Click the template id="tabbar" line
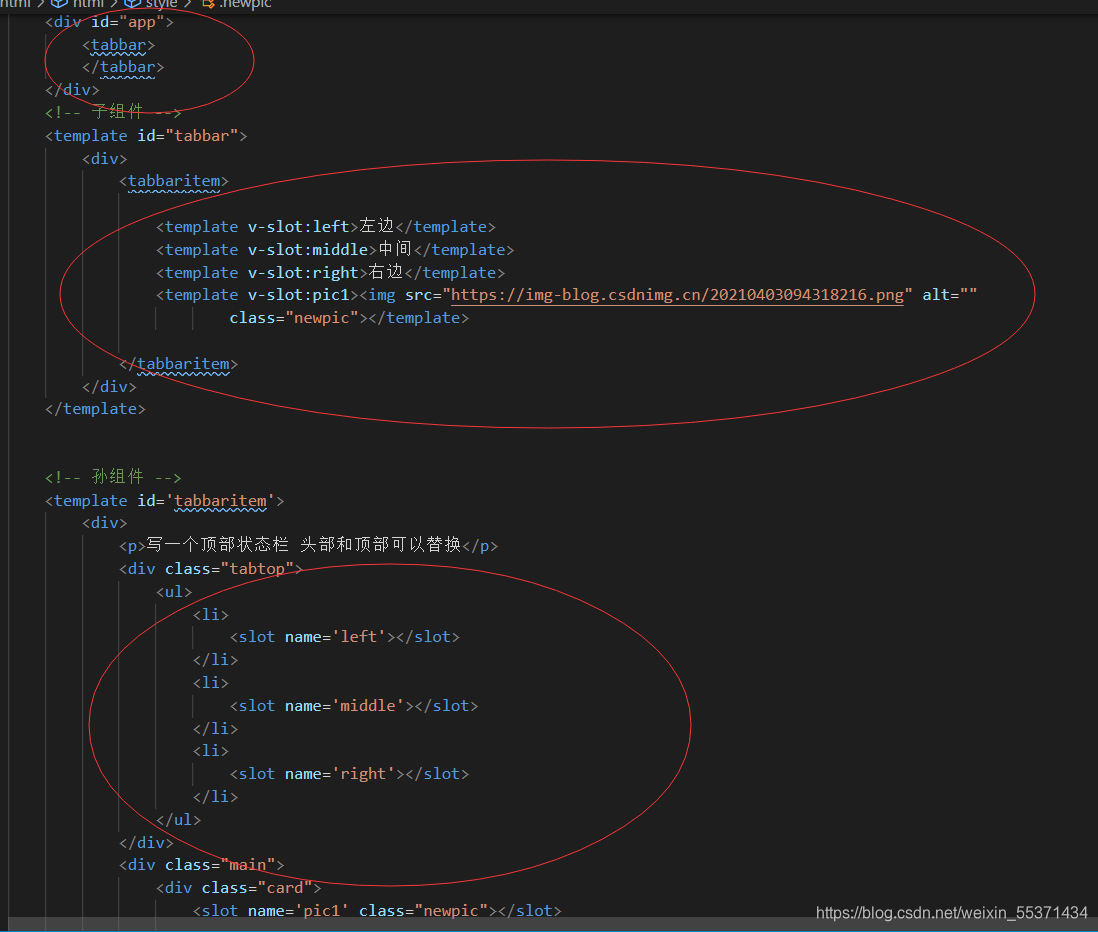The width and height of the screenshot is (1098, 932). [146, 135]
